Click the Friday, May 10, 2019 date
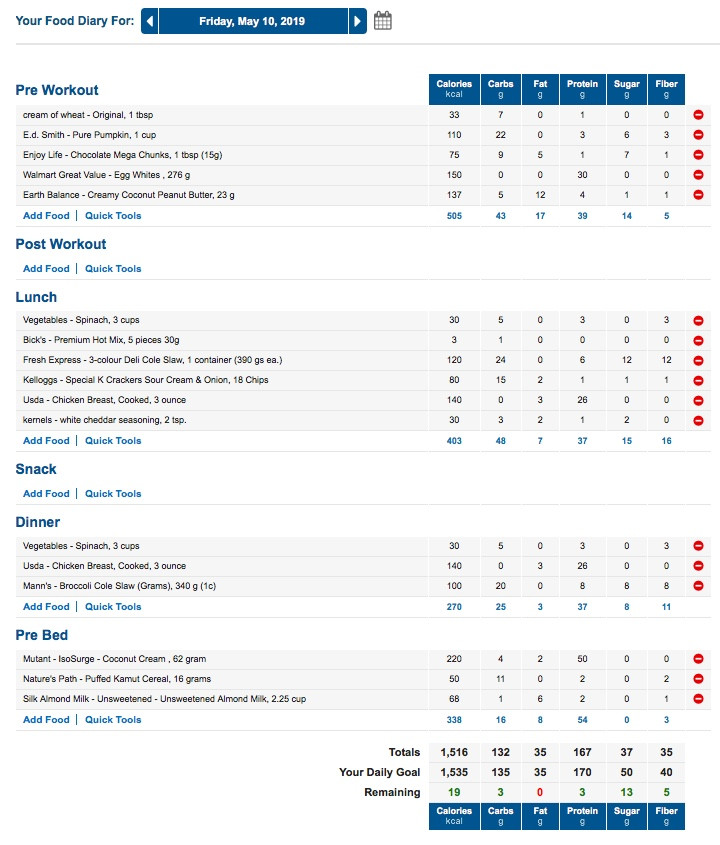The height and width of the screenshot is (845, 720). tap(252, 21)
